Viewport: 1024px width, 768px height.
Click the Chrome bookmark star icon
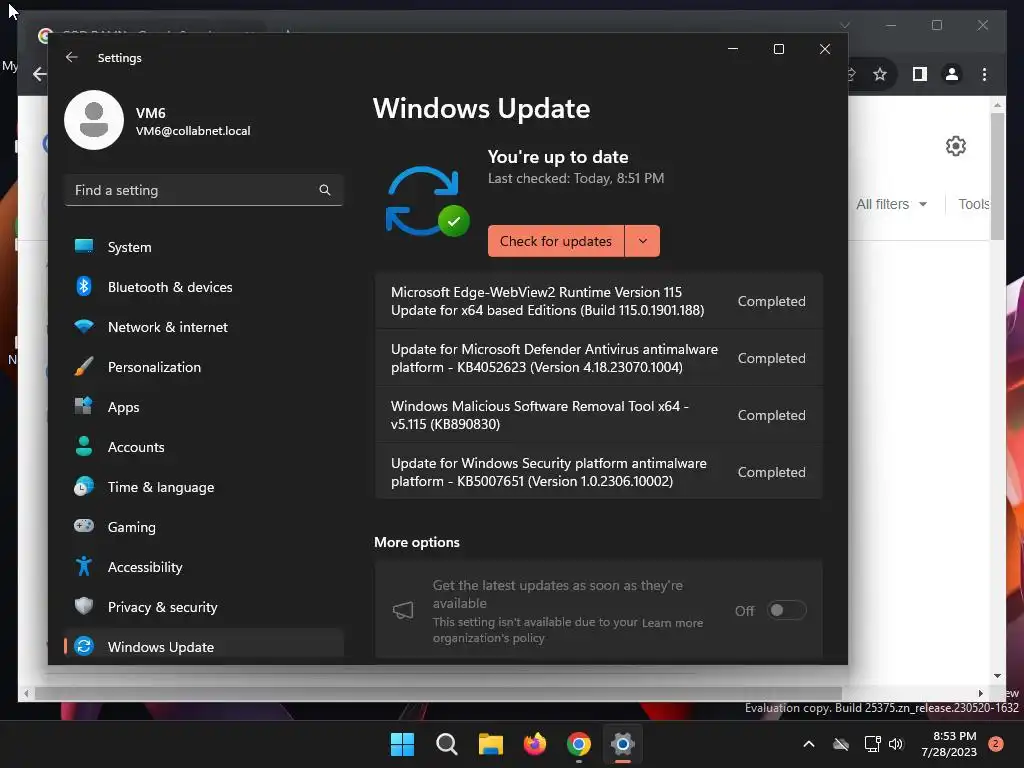coord(880,74)
